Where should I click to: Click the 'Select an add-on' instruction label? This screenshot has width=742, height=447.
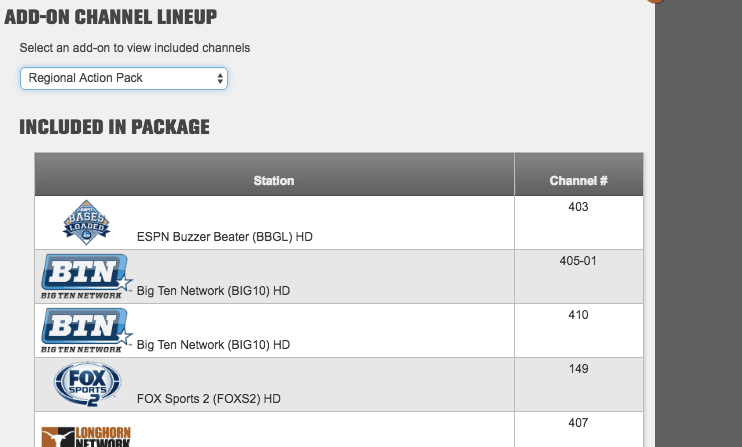pyautogui.click(x=135, y=48)
